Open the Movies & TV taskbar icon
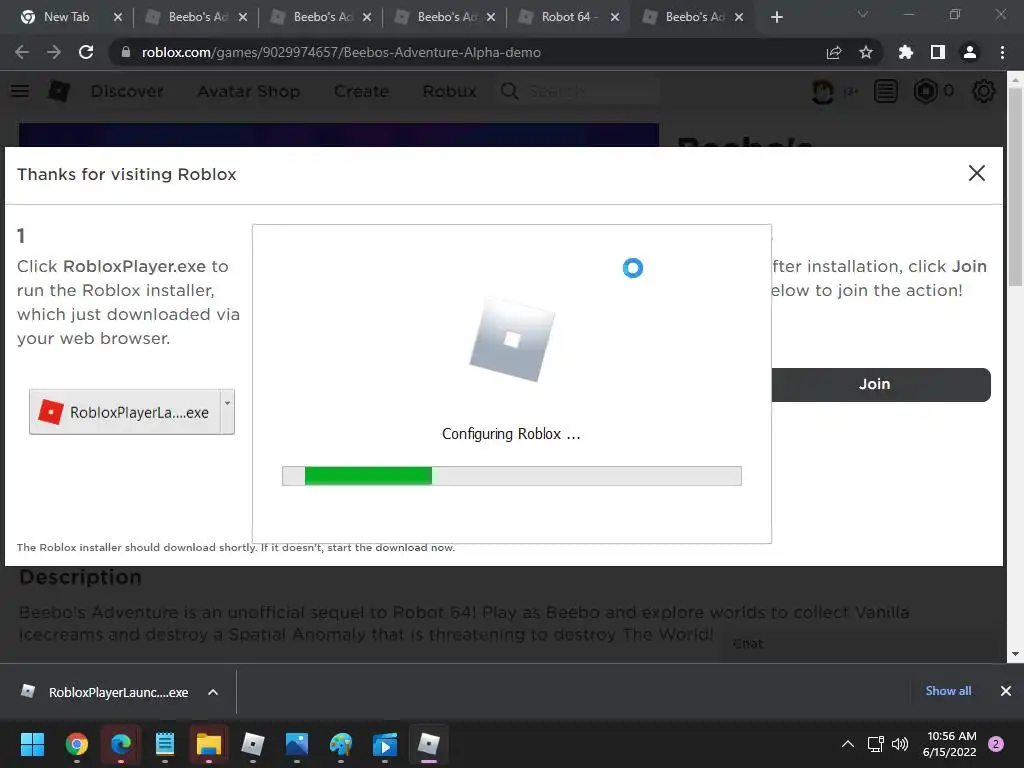 (x=385, y=744)
